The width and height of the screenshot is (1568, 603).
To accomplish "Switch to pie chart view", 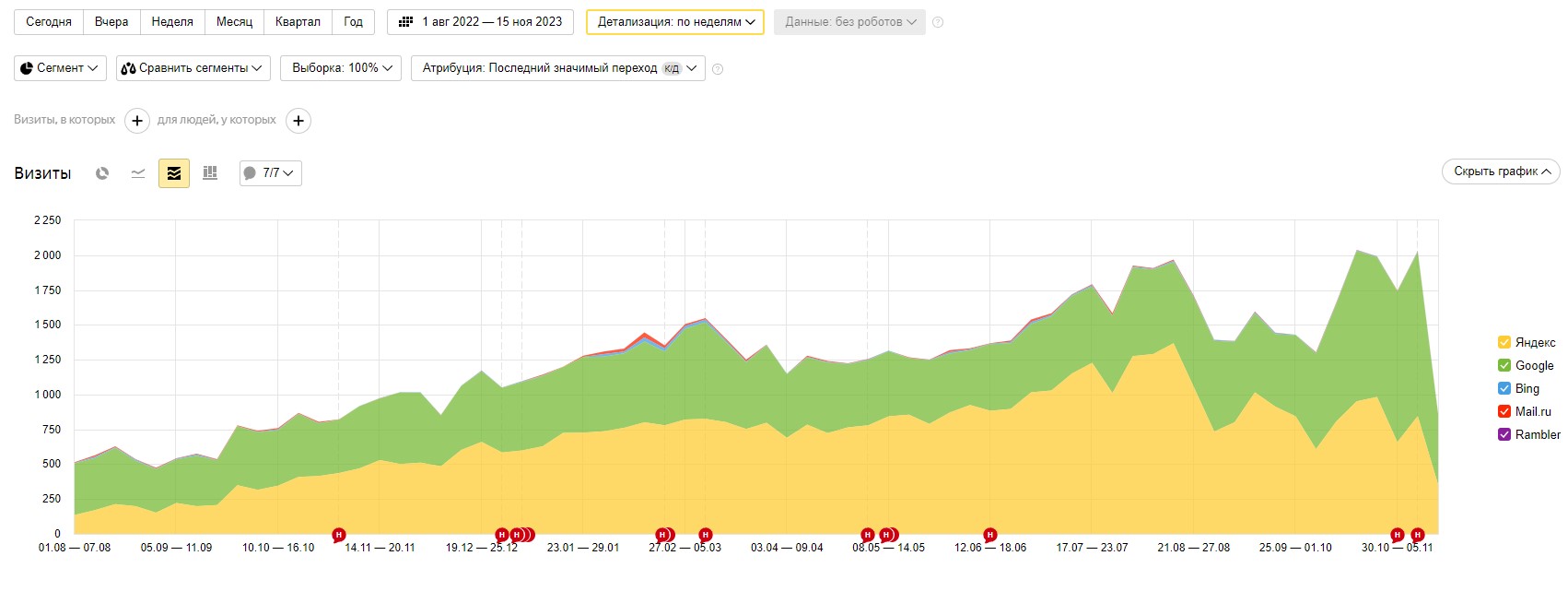I will point(102,173).
